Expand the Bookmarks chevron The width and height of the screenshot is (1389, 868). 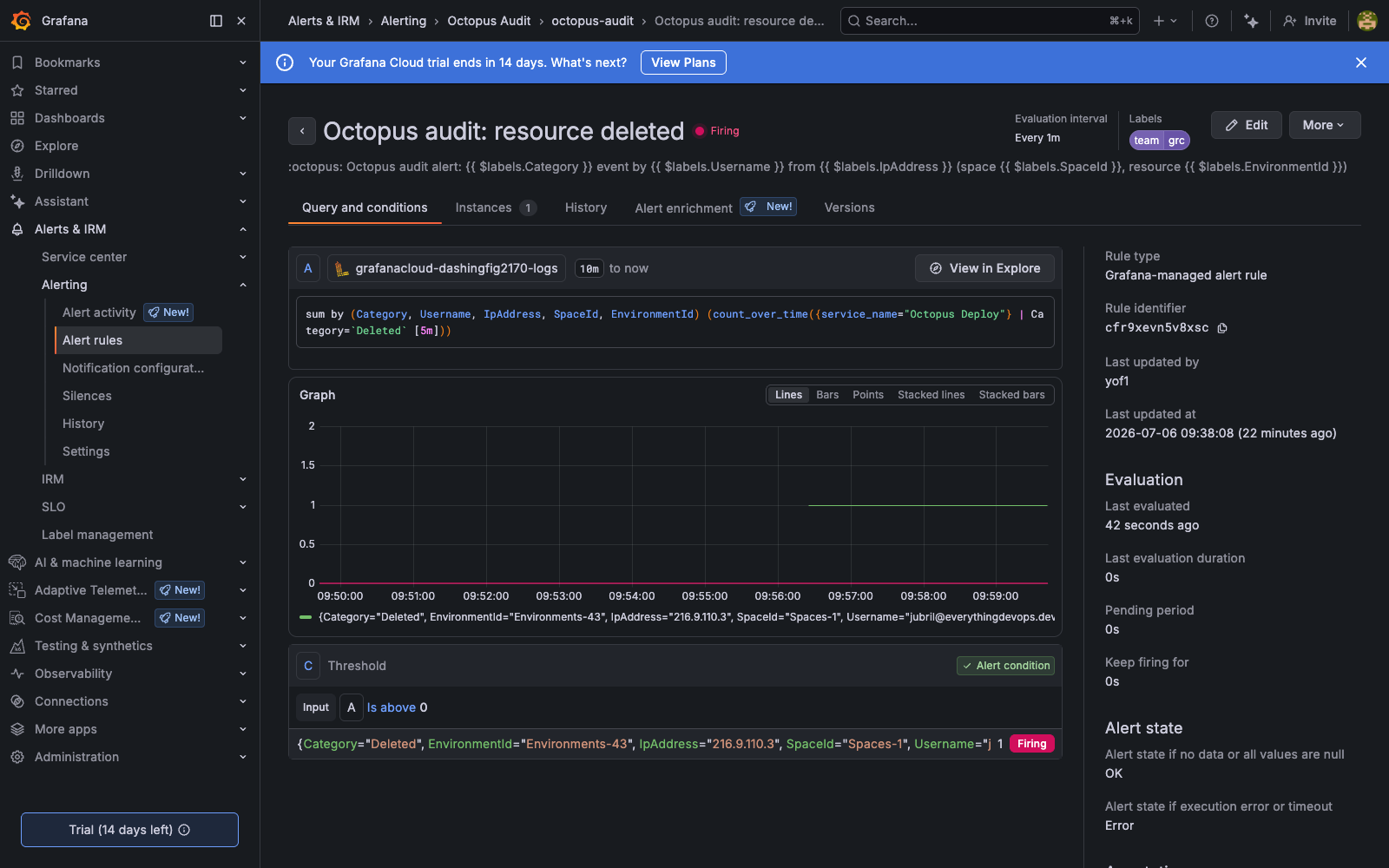click(243, 62)
